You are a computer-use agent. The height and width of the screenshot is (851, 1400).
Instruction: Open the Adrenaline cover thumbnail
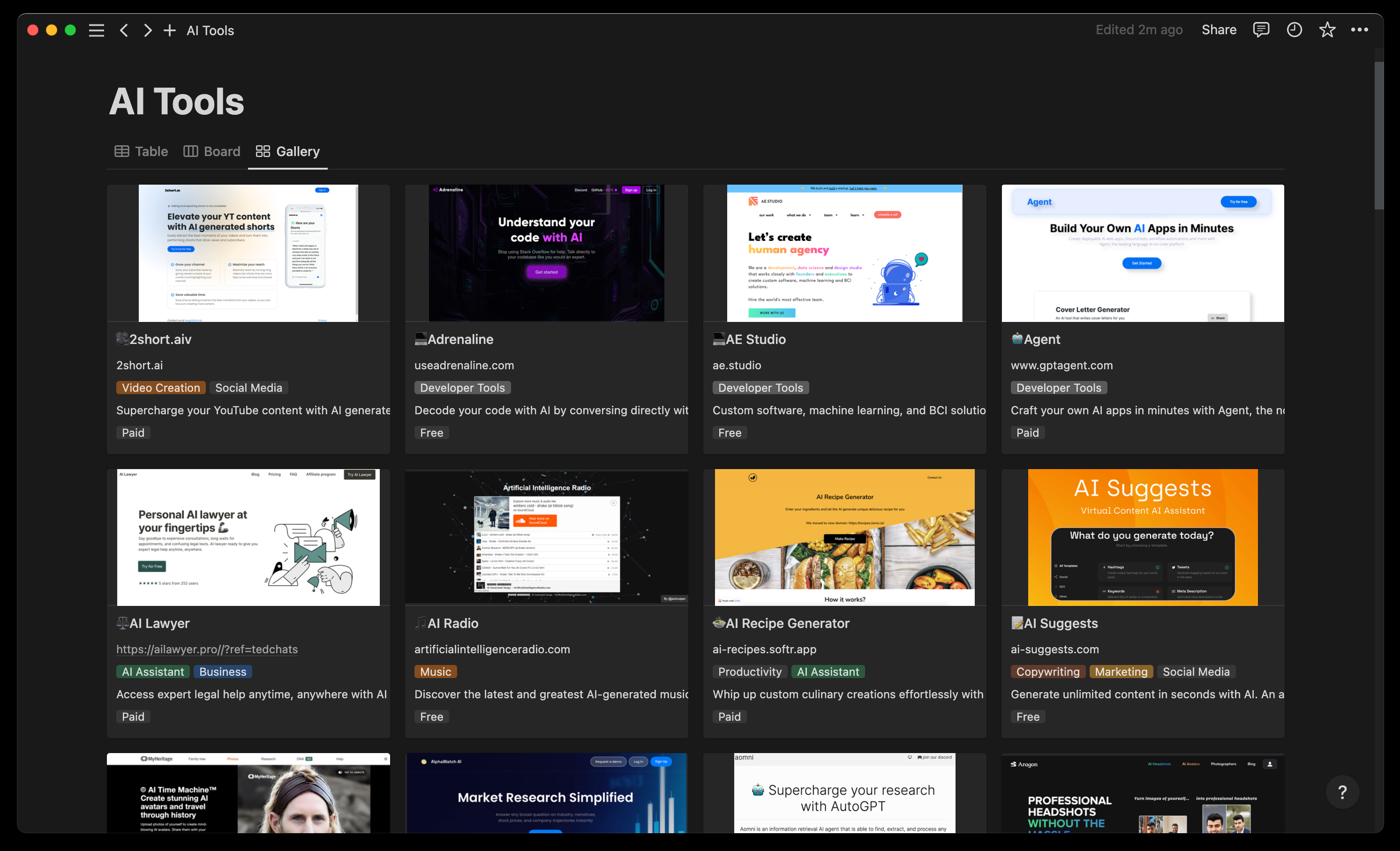[x=546, y=253]
